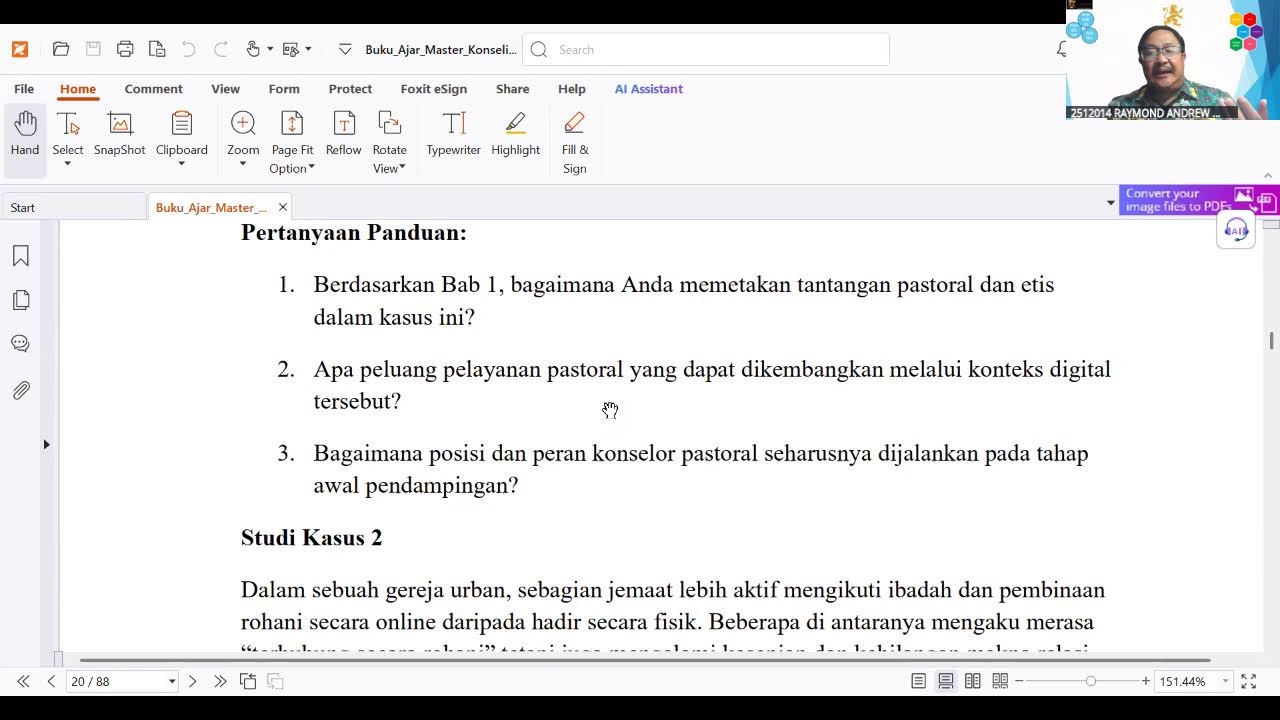Open the document tab list dropdown arrow
This screenshot has width=1280, height=720.
[x=1110, y=203]
